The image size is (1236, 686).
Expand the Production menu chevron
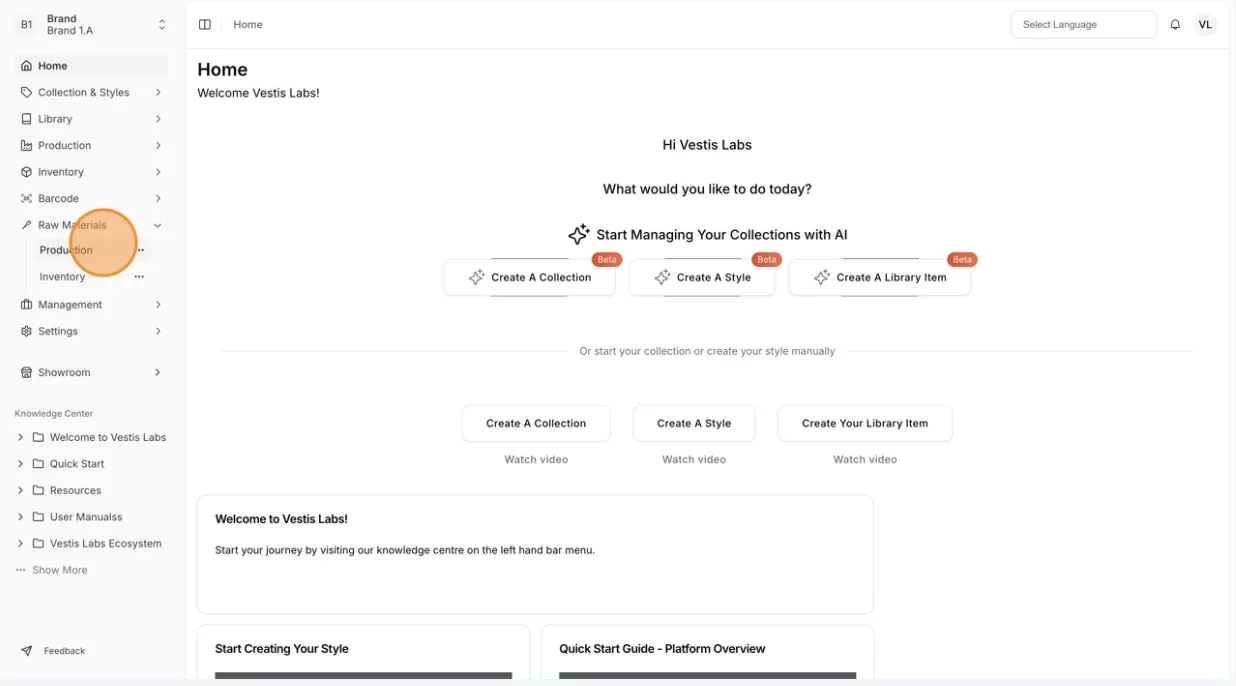point(158,145)
